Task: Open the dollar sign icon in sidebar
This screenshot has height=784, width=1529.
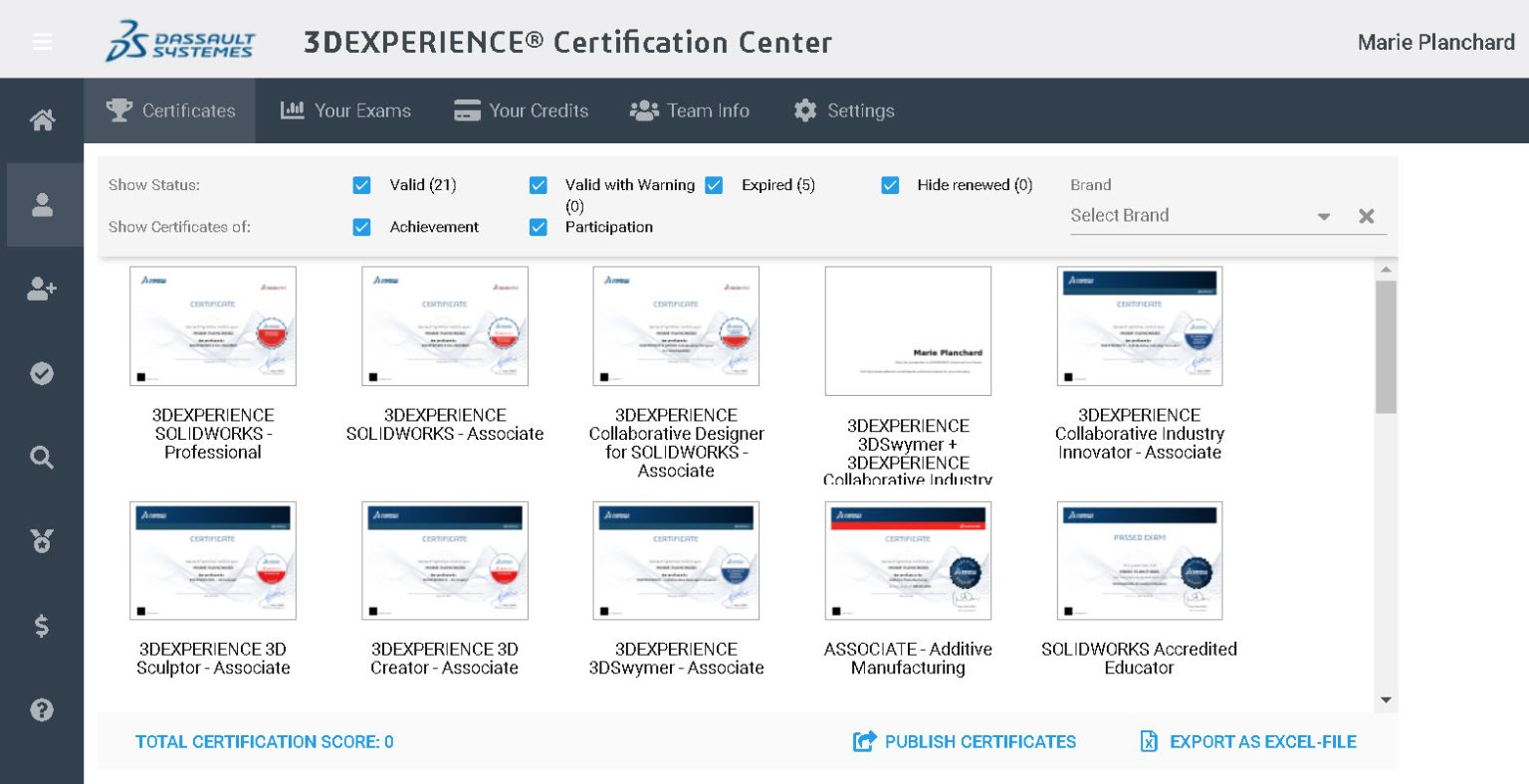Action: point(41,626)
